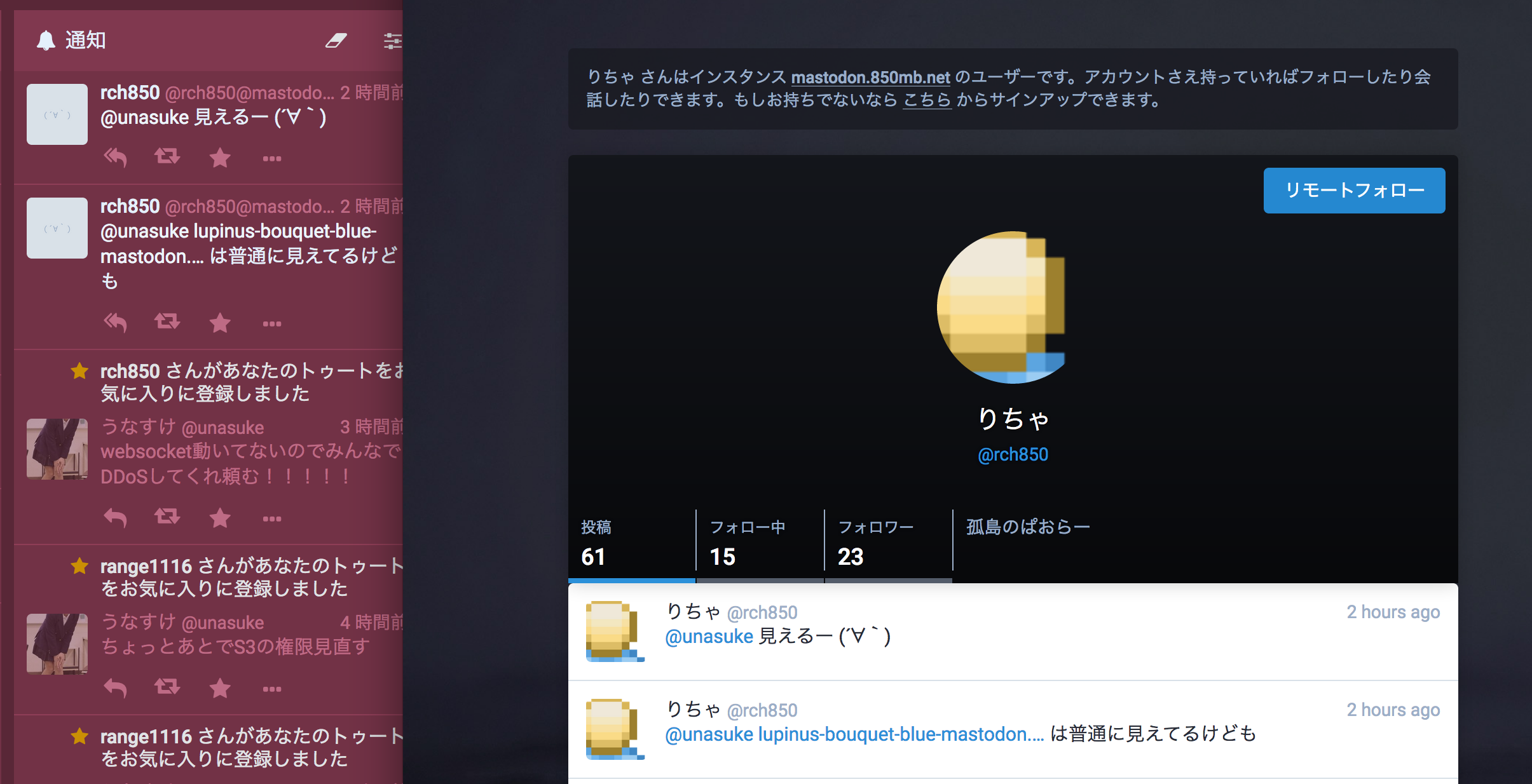The image size is (1532, 784).
Task: Favourite the lupinus-bouquet-blue notification post
Action: (220, 322)
